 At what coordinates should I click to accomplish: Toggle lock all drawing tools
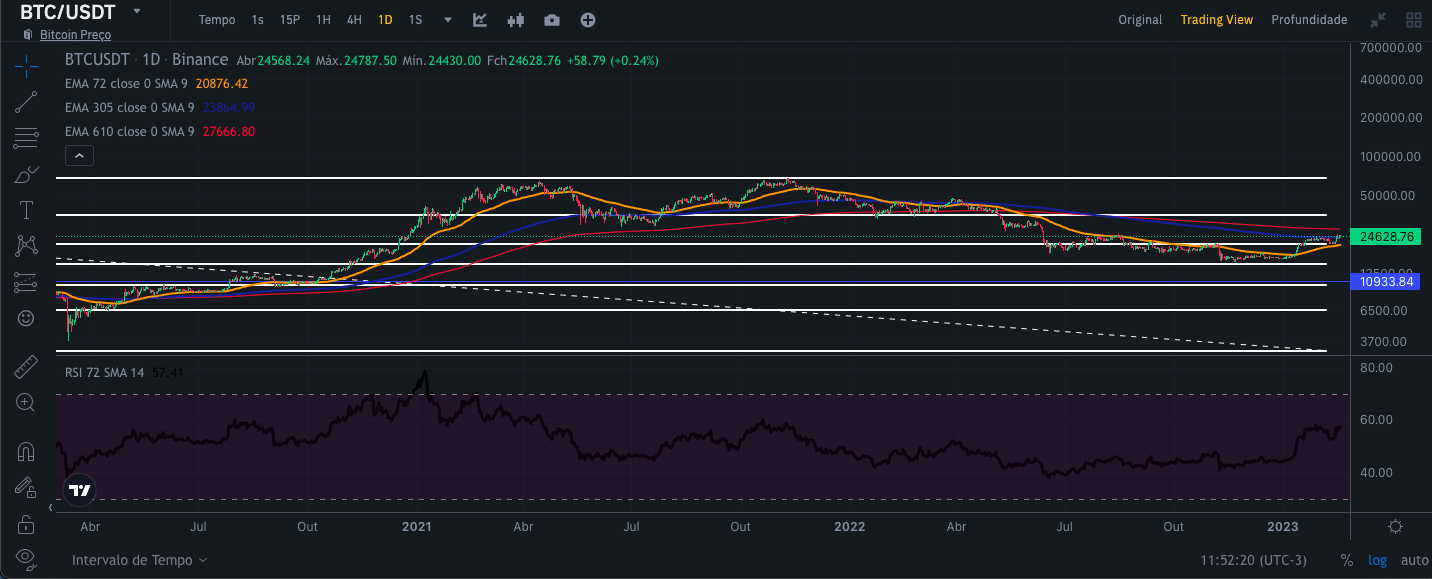coord(26,523)
